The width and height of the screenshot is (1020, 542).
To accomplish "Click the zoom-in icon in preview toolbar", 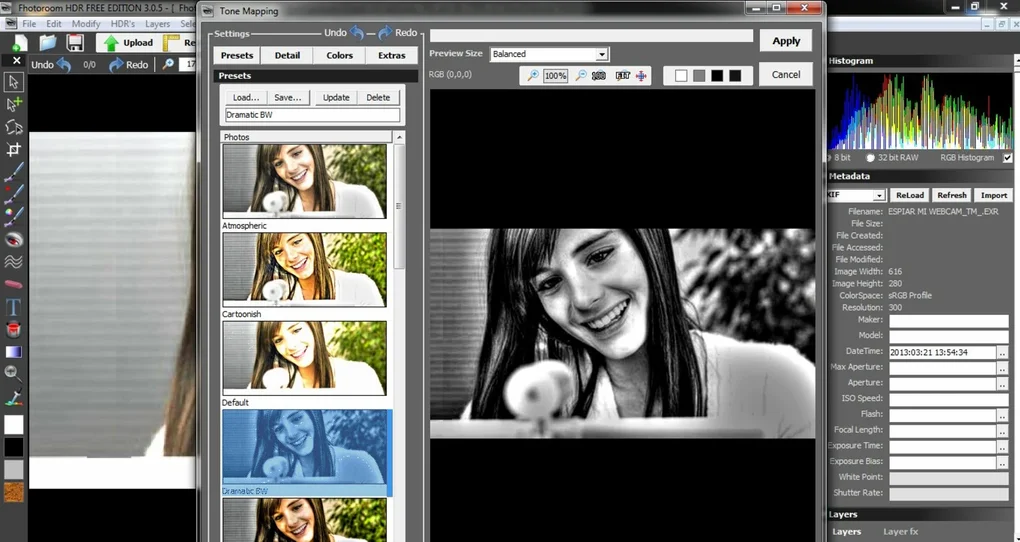I will click(x=533, y=76).
